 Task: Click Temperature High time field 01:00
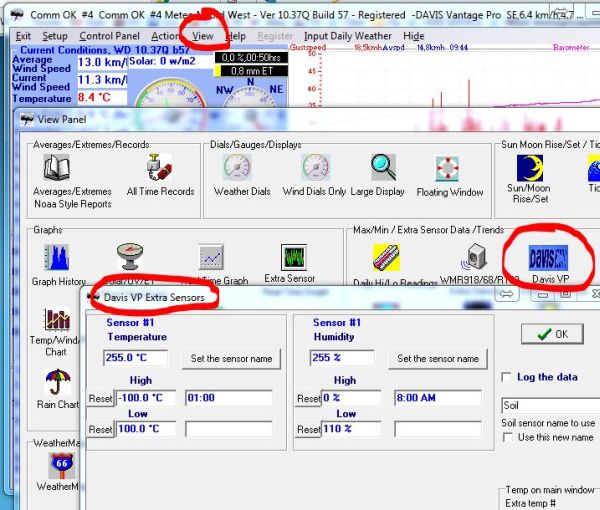tap(229, 398)
